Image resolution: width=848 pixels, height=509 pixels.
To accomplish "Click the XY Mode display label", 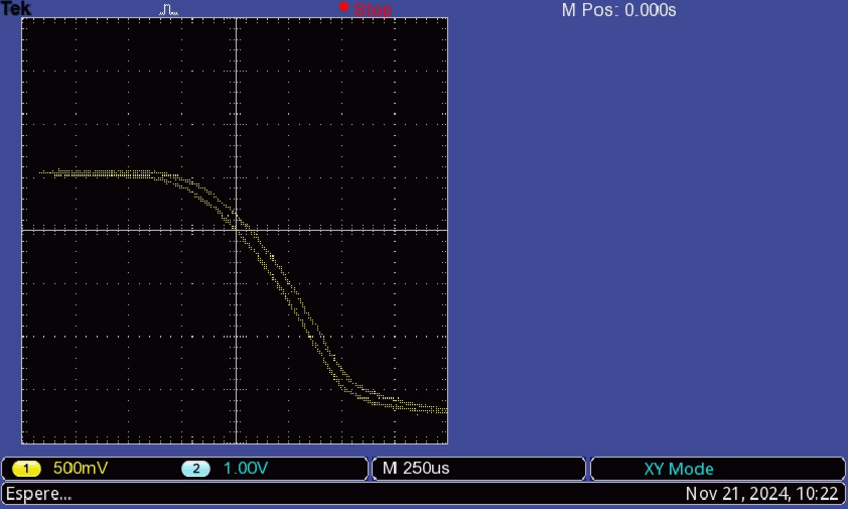I will pos(678,469).
